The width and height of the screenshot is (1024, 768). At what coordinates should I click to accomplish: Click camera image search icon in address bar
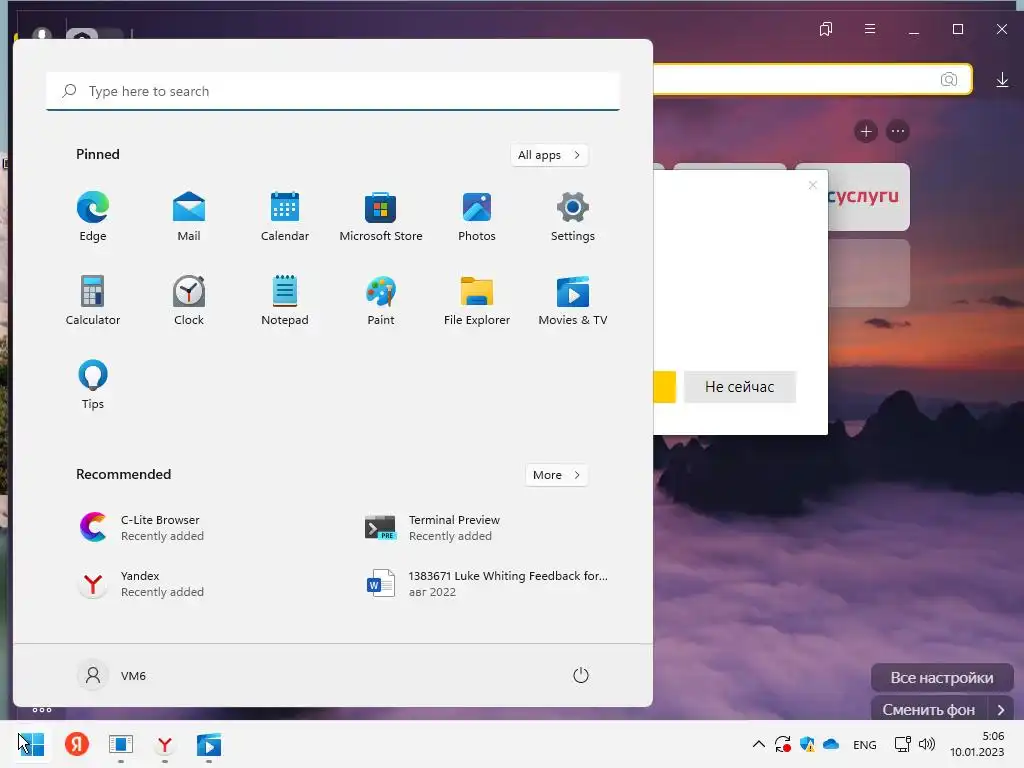[949, 80]
